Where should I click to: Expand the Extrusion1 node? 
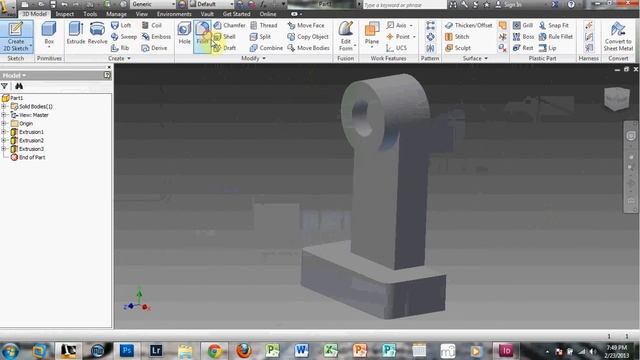click(4, 132)
